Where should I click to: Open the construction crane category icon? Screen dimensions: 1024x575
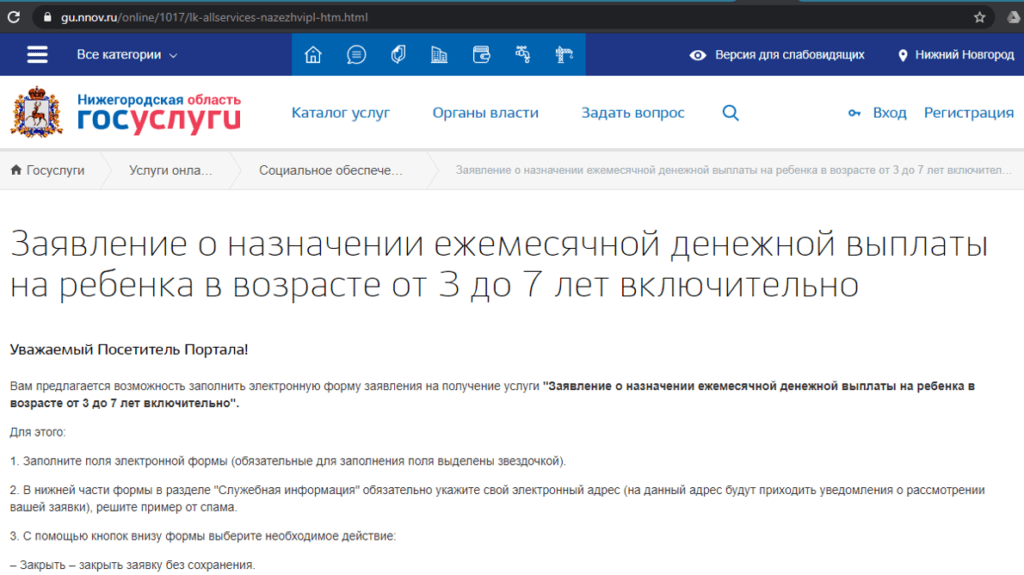564,55
